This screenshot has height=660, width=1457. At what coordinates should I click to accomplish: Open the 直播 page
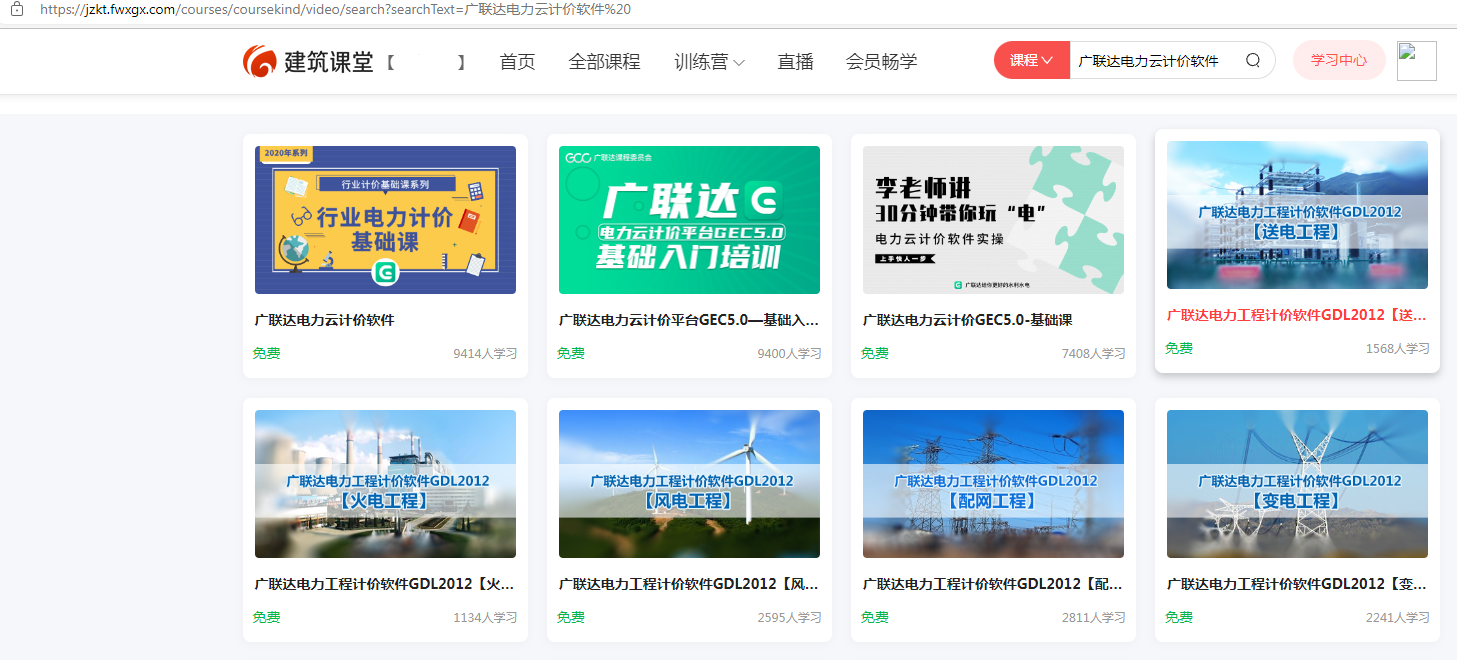[795, 62]
